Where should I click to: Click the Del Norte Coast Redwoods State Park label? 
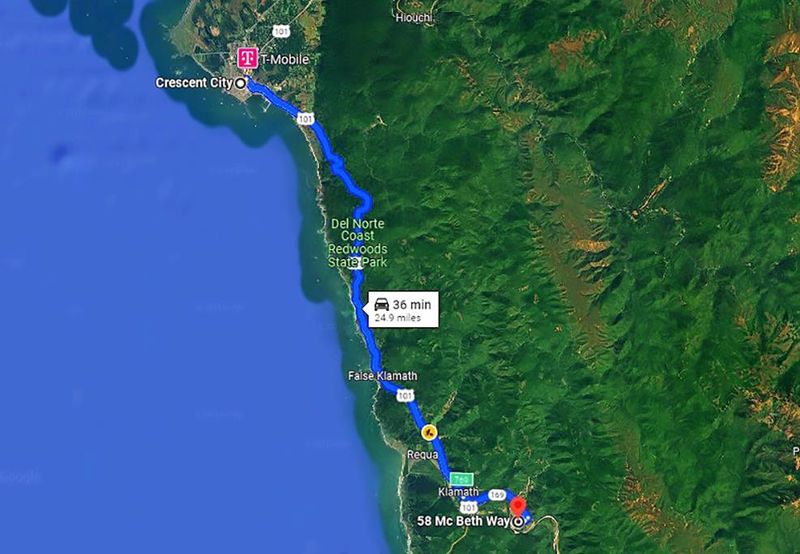[358, 243]
